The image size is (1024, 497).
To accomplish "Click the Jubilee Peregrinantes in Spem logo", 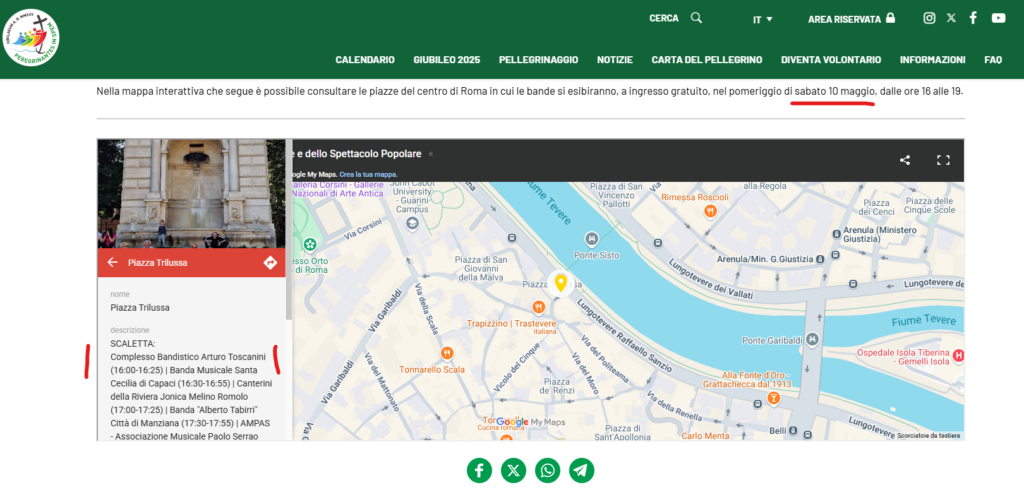I will pyautogui.click(x=31, y=37).
